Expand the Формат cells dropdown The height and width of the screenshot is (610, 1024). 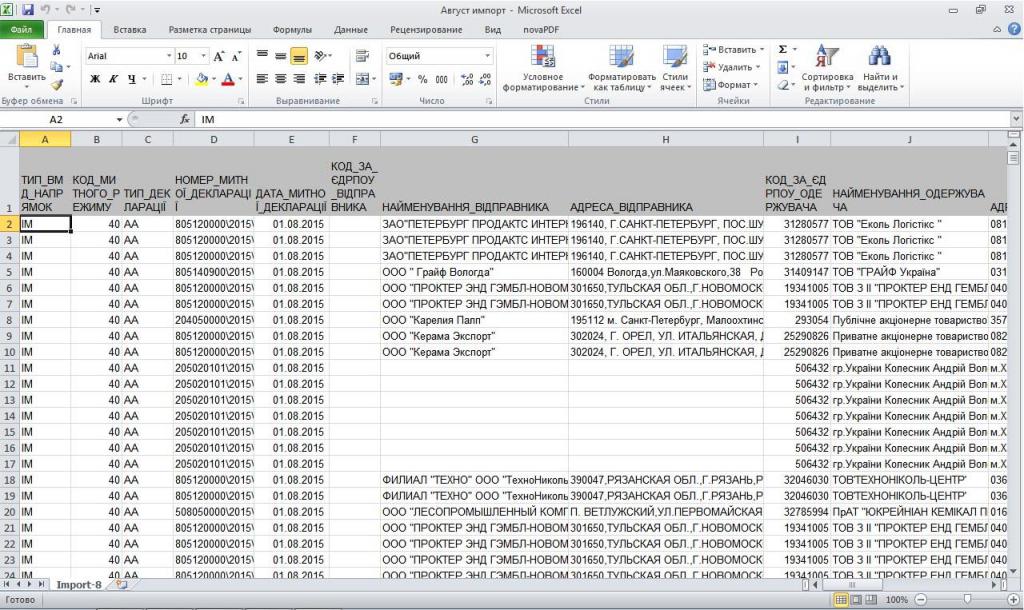click(x=756, y=85)
